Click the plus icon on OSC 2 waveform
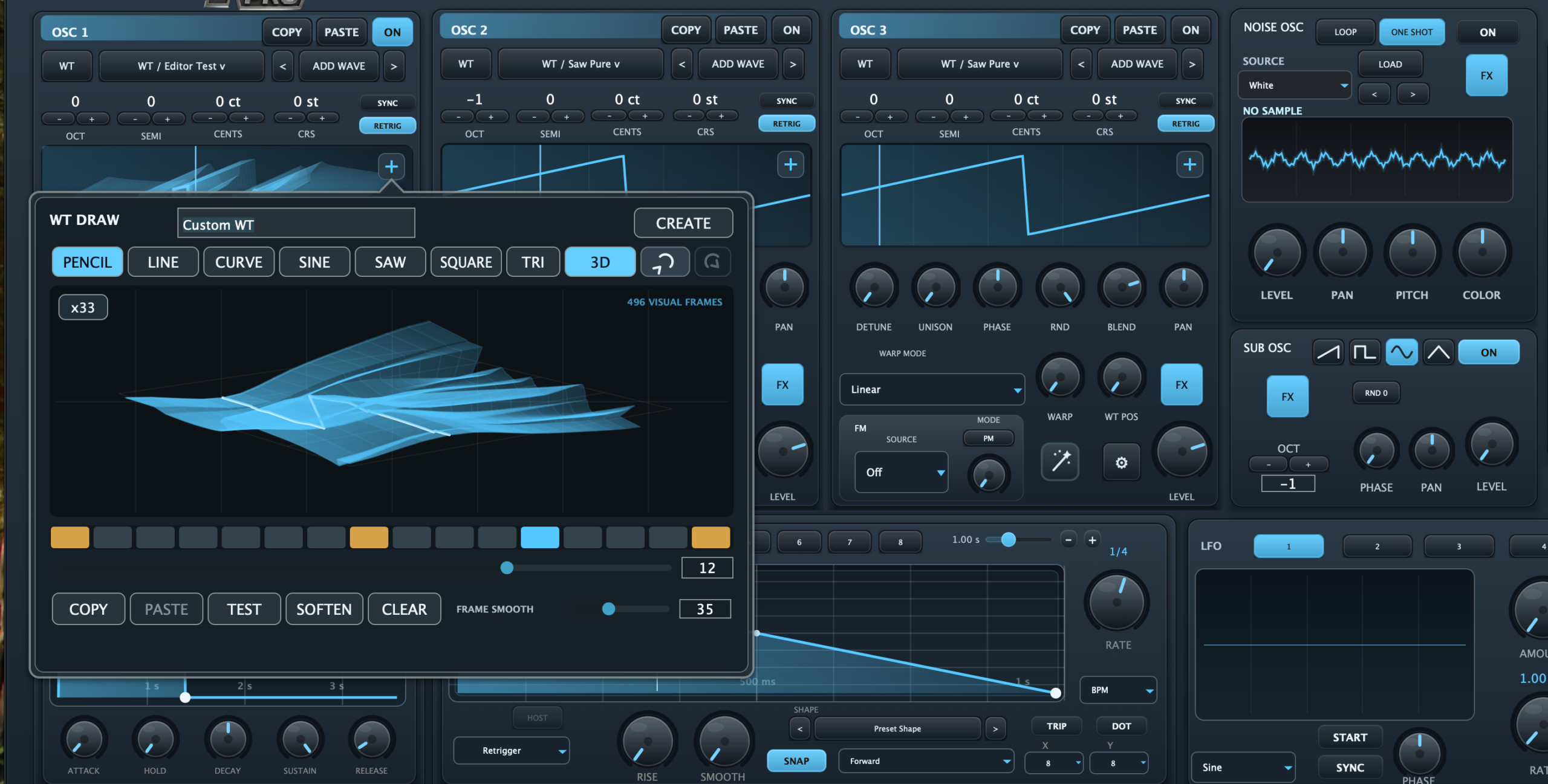This screenshot has height=784, width=1548. 790,164
